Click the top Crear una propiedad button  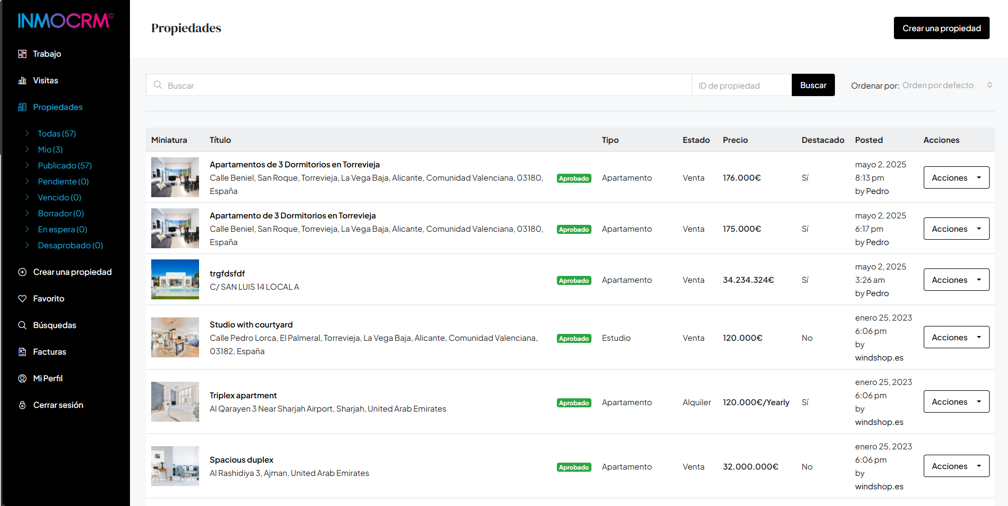(x=941, y=28)
